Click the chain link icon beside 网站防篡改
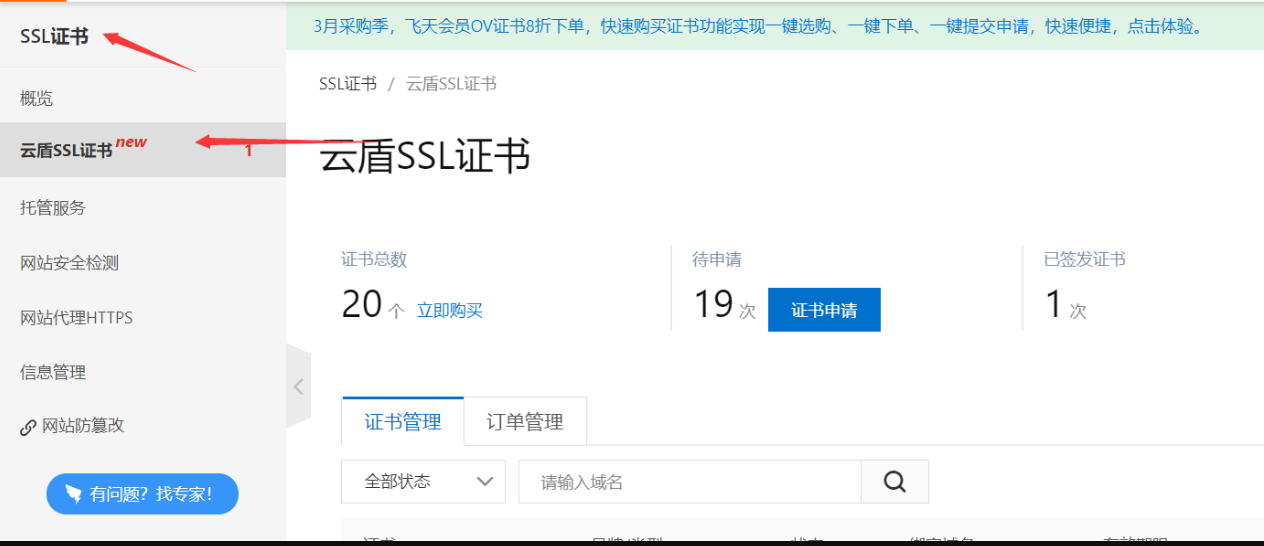 (x=28, y=427)
